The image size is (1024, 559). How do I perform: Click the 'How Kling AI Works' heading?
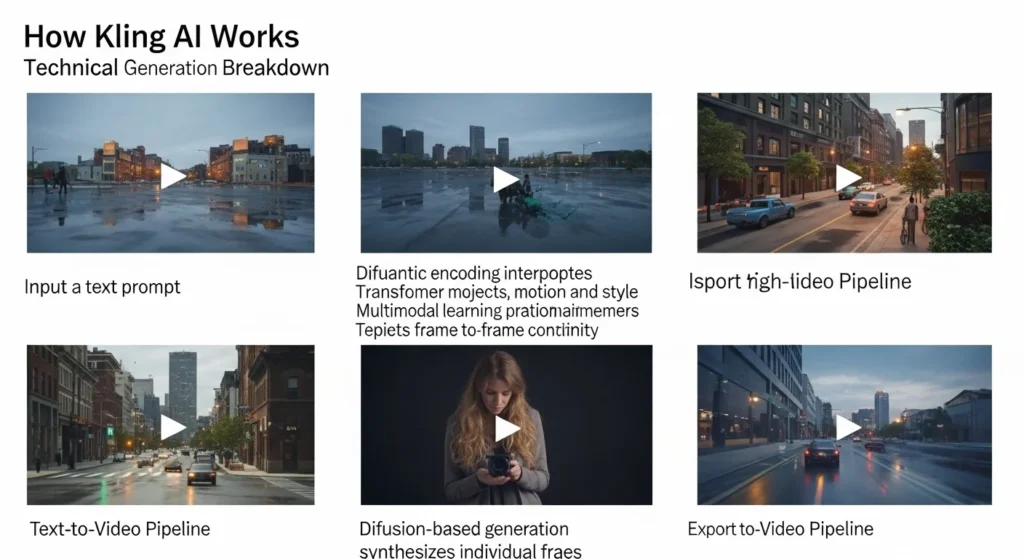tap(161, 37)
